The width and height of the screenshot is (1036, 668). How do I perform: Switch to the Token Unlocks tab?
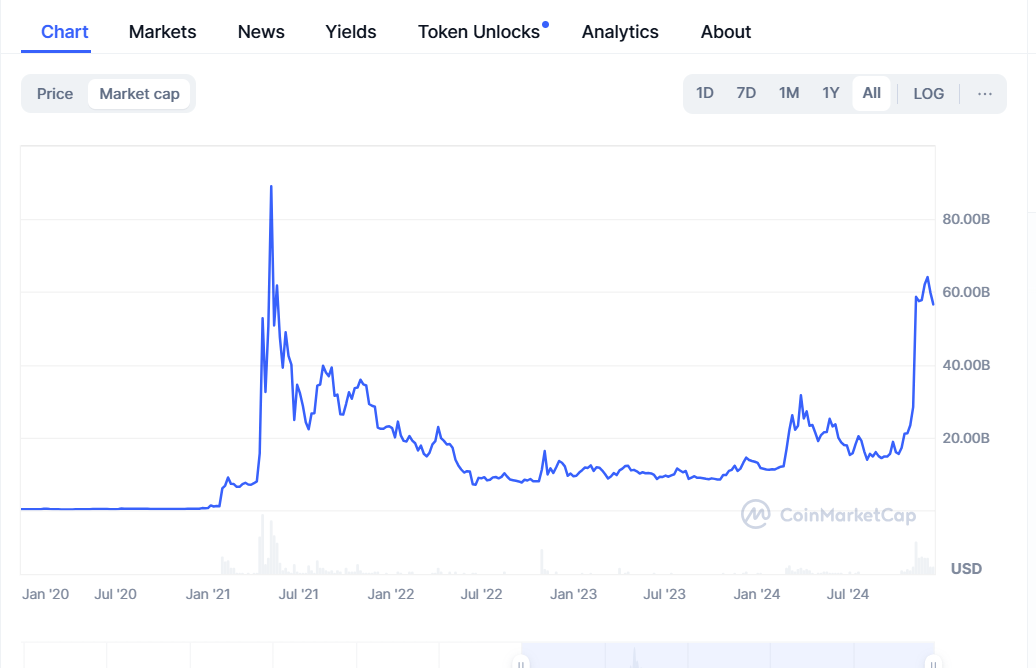click(478, 32)
